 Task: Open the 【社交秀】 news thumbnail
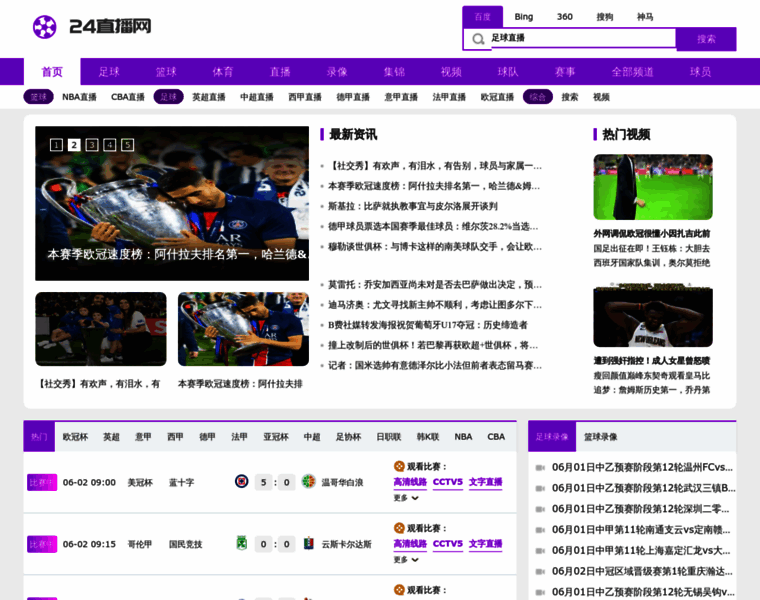(x=101, y=329)
